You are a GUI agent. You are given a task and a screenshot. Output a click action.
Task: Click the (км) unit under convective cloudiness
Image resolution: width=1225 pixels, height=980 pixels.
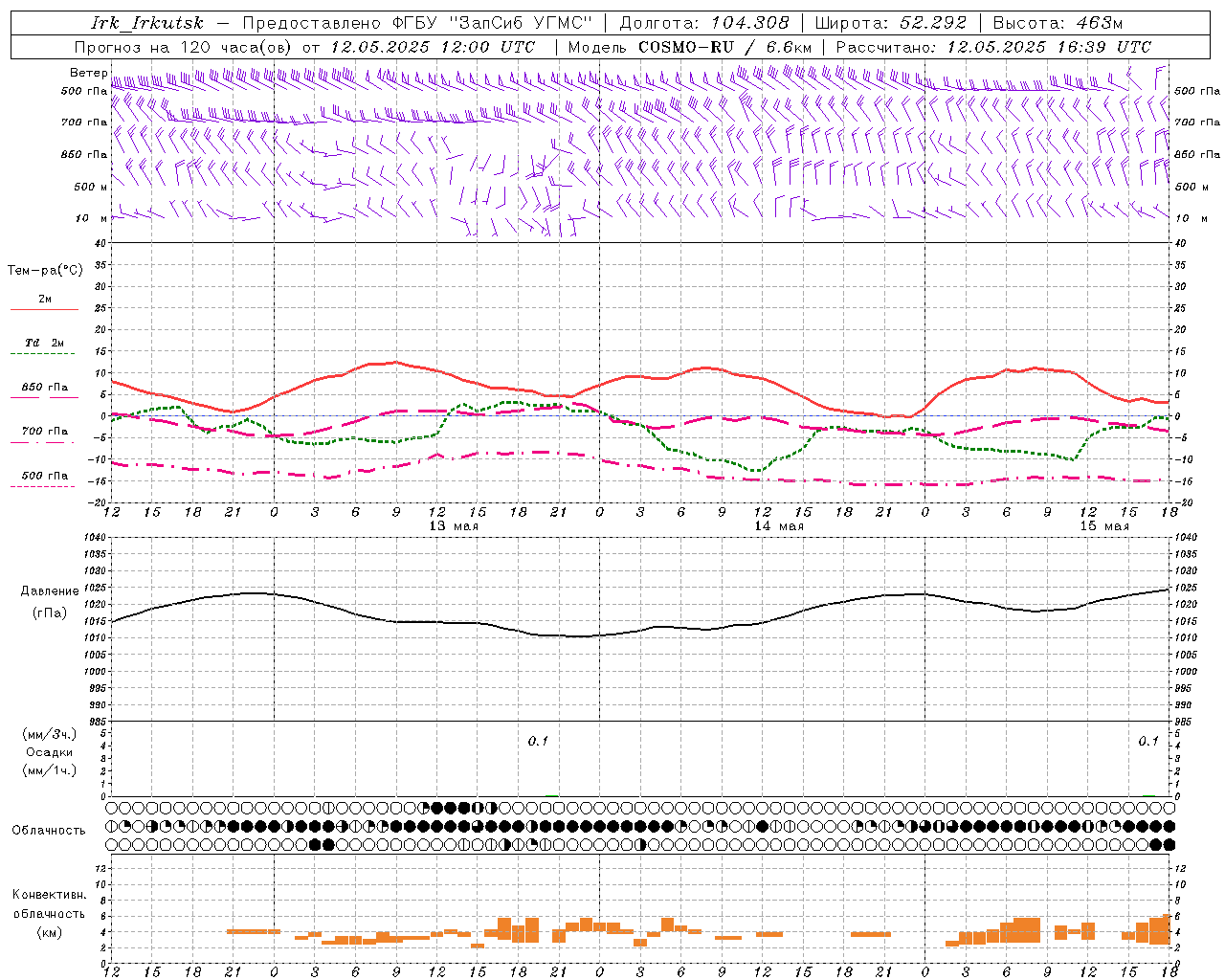click(50, 933)
